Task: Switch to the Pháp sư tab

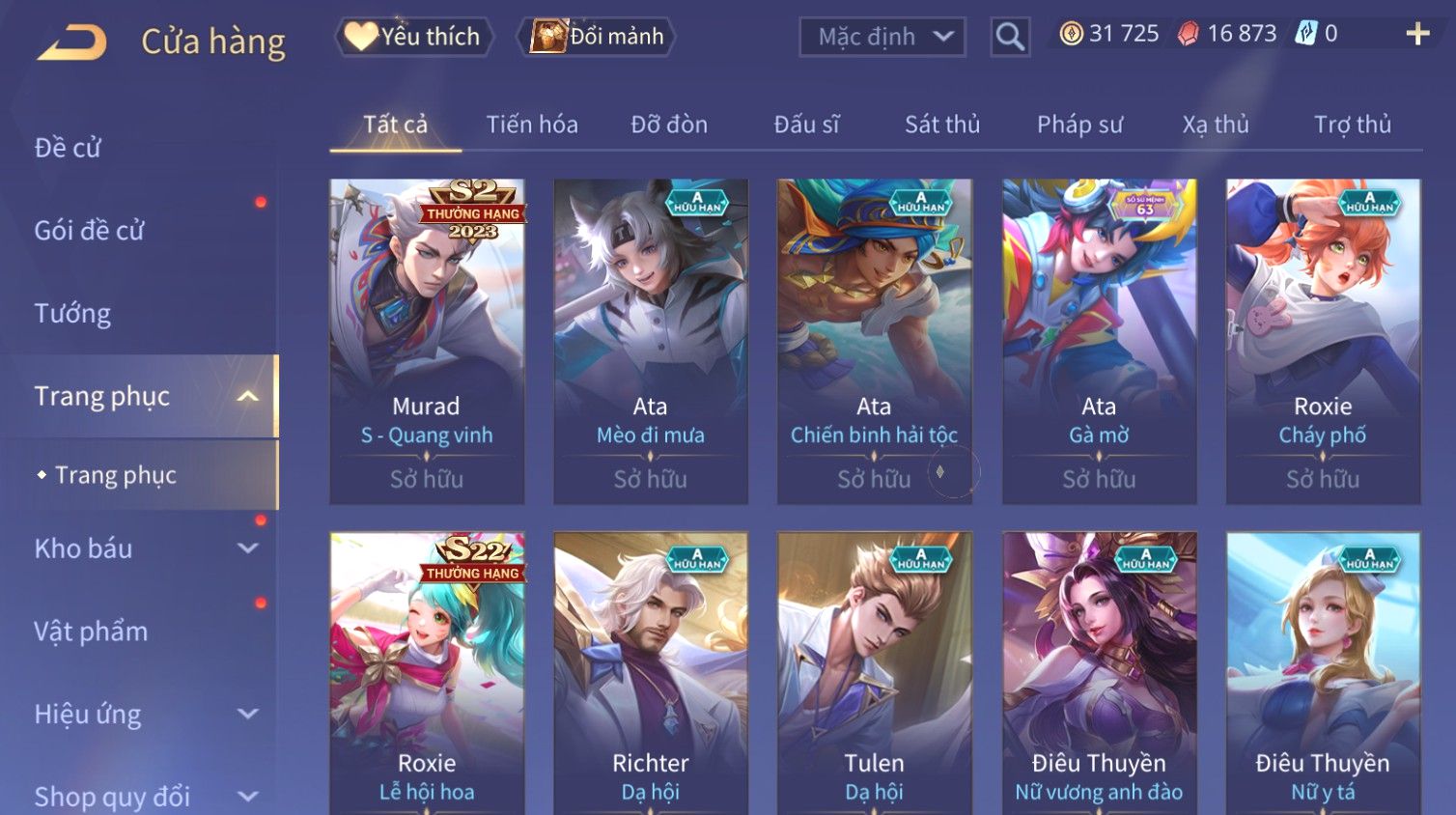Action: click(x=1079, y=125)
